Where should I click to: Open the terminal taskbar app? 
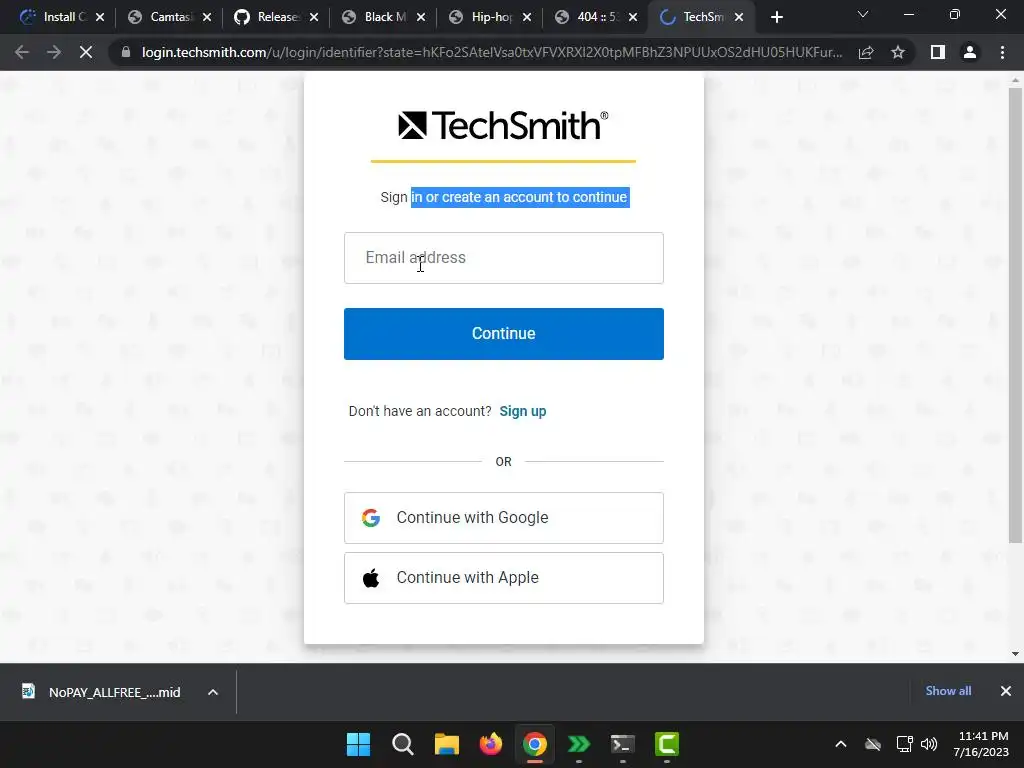tap(622, 744)
